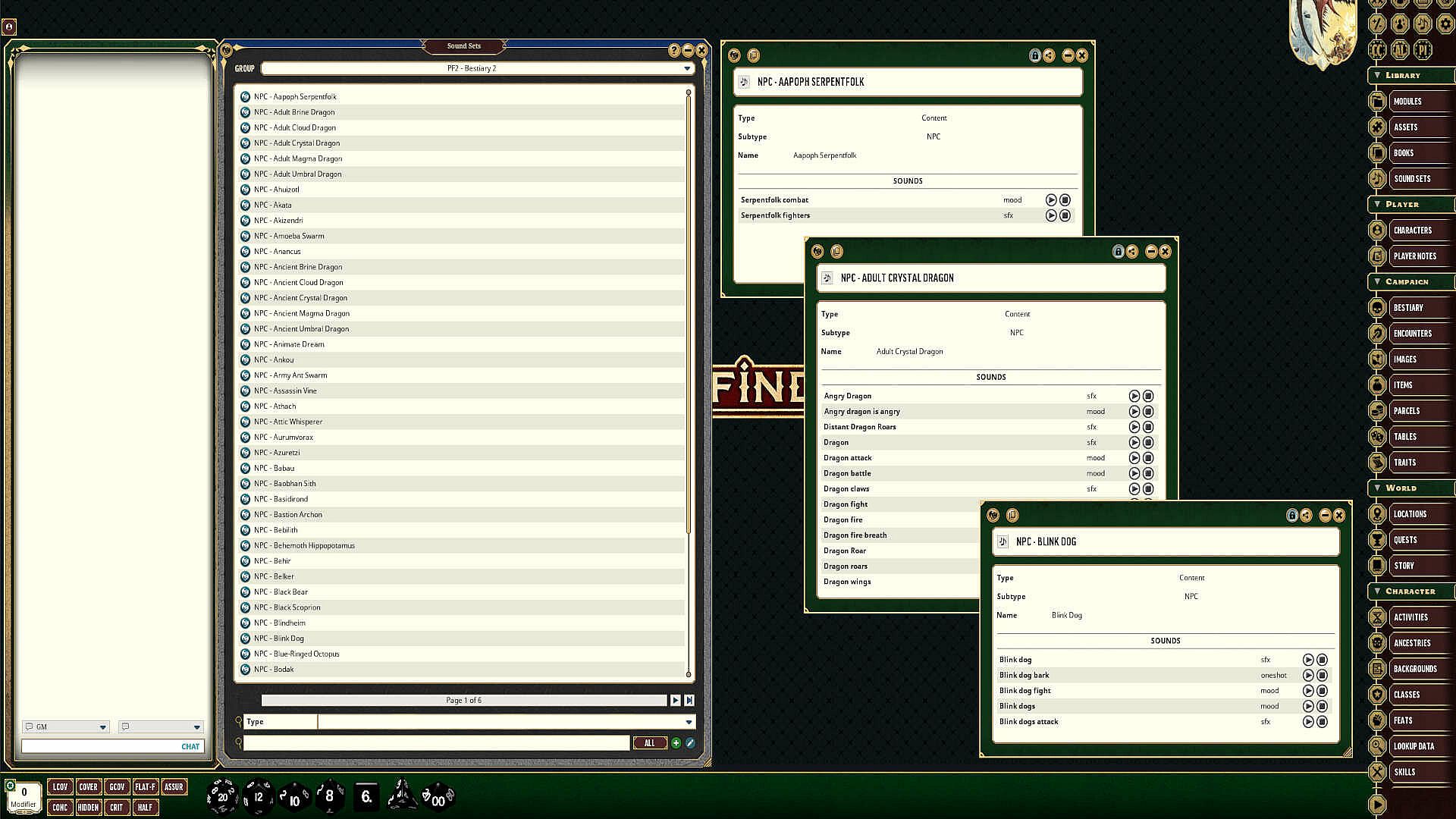1456x819 pixels.
Task: Click the lock icon on Blink Dog window
Action: (x=1291, y=516)
